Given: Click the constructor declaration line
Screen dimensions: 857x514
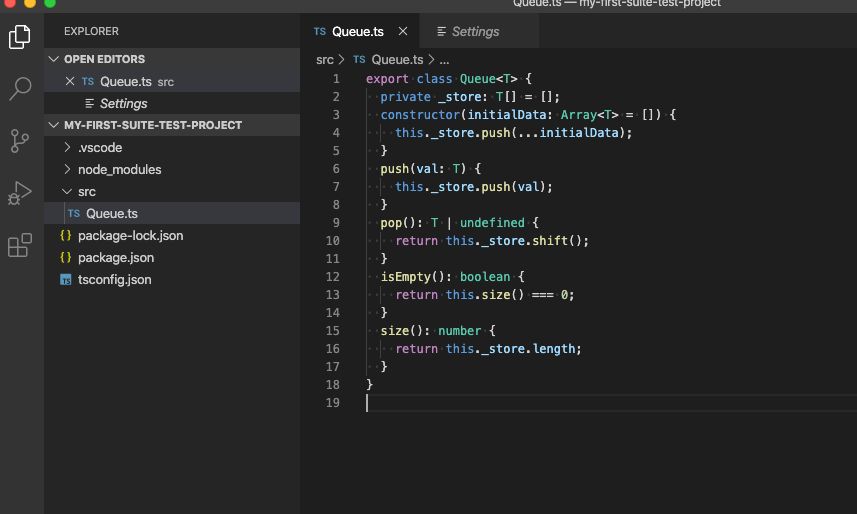Looking at the screenshot, I should coord(528,115).
